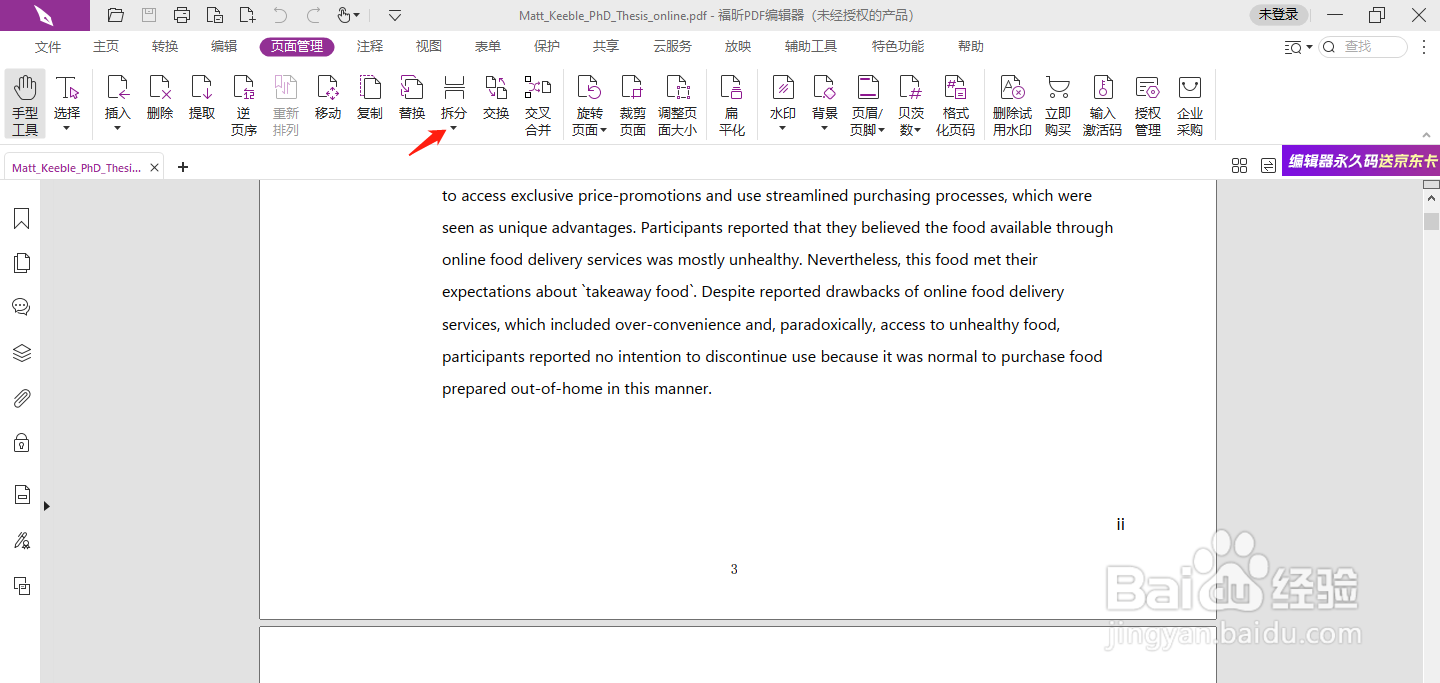The height and width of the screenshot is (683, 1440).
Task: Click the search (查找) input field
Action: click(1364, 47)
